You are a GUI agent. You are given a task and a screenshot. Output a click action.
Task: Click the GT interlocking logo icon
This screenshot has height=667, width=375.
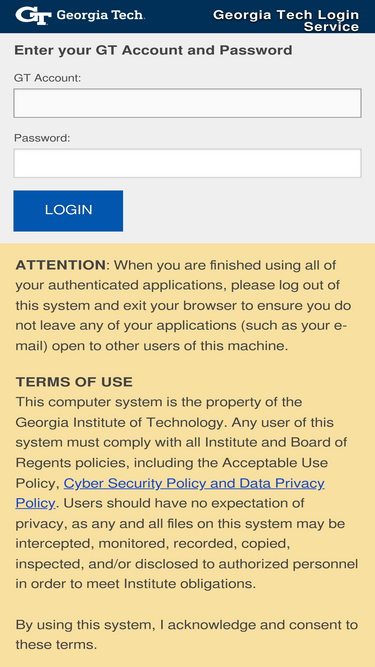click(x=33, y=16)
